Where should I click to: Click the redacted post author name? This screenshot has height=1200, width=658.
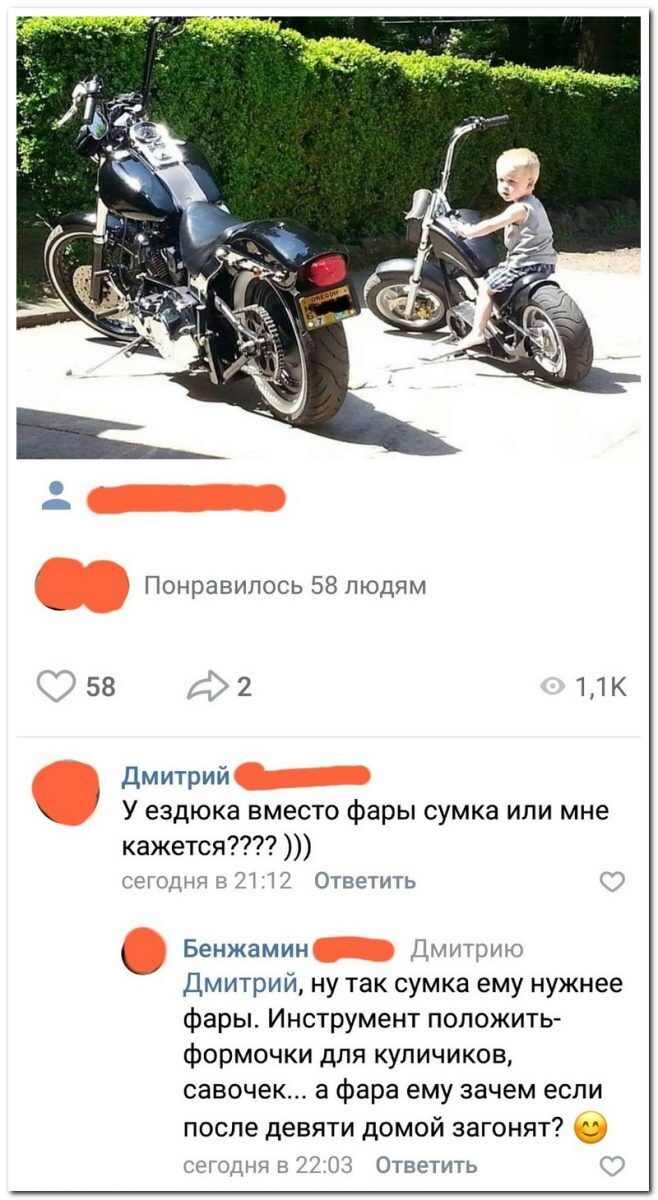[187, 497]
